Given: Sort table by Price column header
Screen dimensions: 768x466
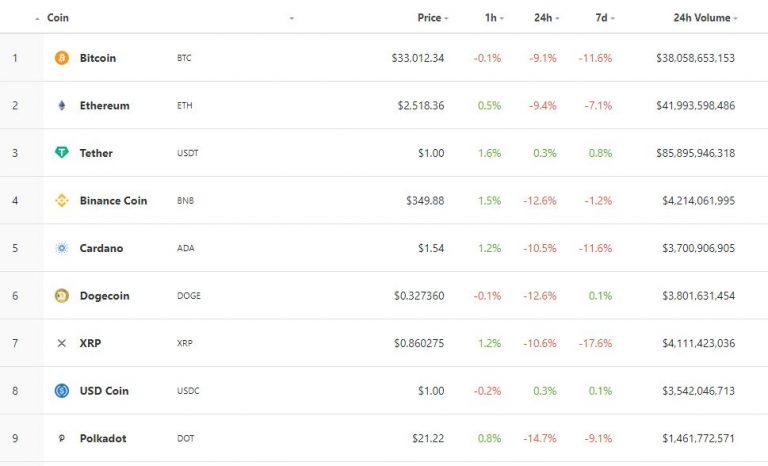Looking at the screenshot, I should point(432,18).
